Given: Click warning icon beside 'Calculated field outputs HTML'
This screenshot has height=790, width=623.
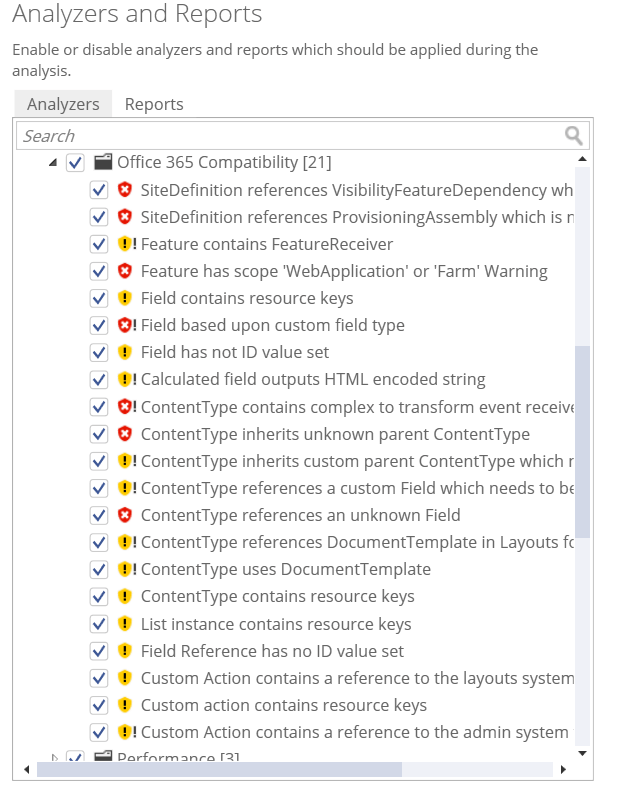Looking at the screenshot, I should point(126,379).
